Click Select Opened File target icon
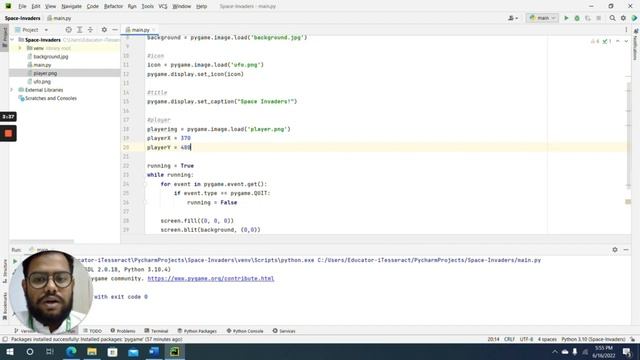Image resolution: width=640 pixels, height=360 pixels. (69, 30)
